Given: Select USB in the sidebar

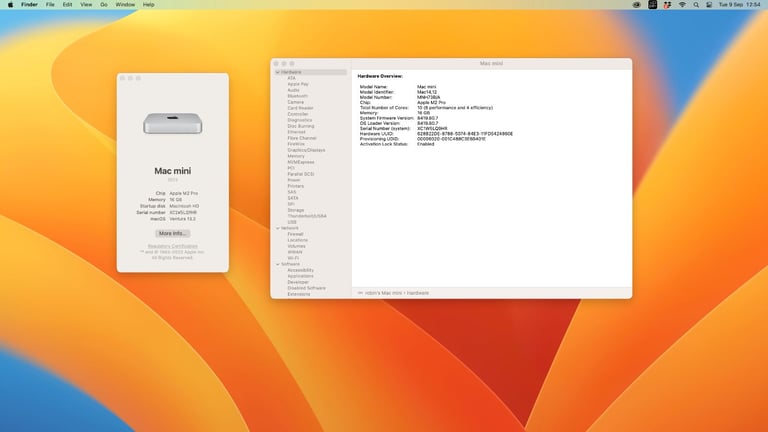Looking at the screenshot, I should [x=292, y=222].
